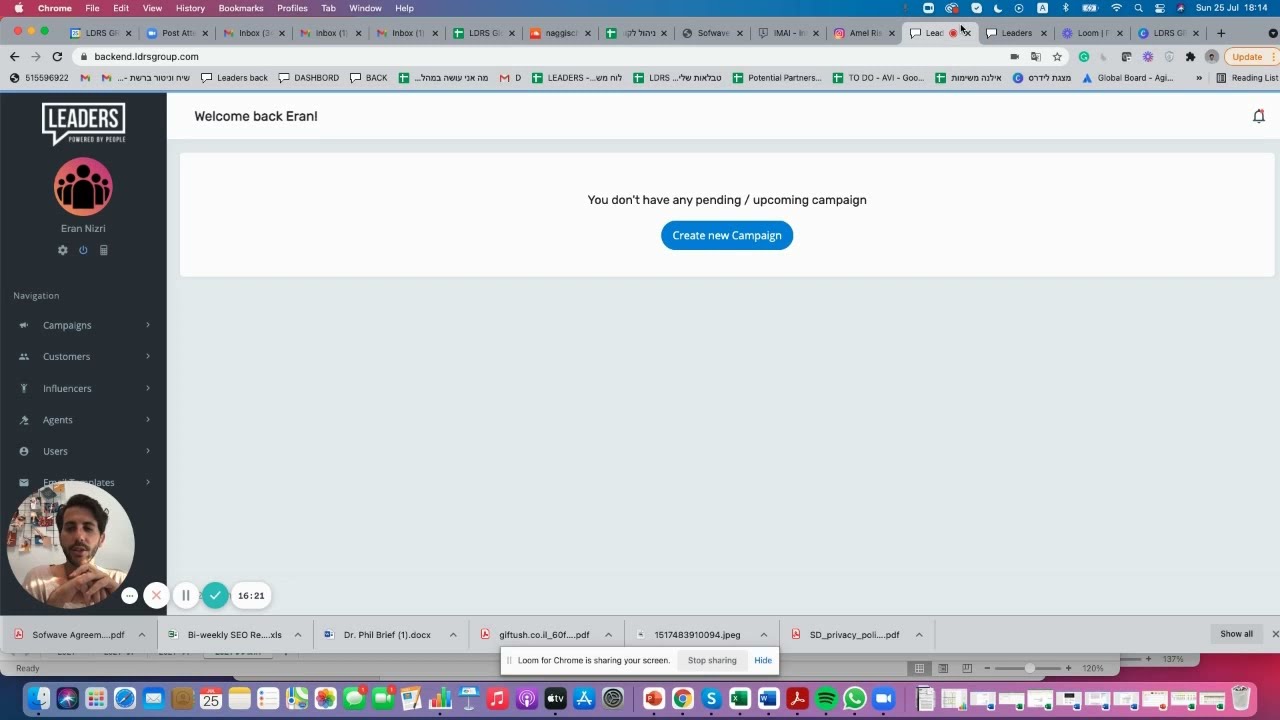Expand the Users navigation chevron
This screenshot has height=720, width=1280.
coord(148,451)
